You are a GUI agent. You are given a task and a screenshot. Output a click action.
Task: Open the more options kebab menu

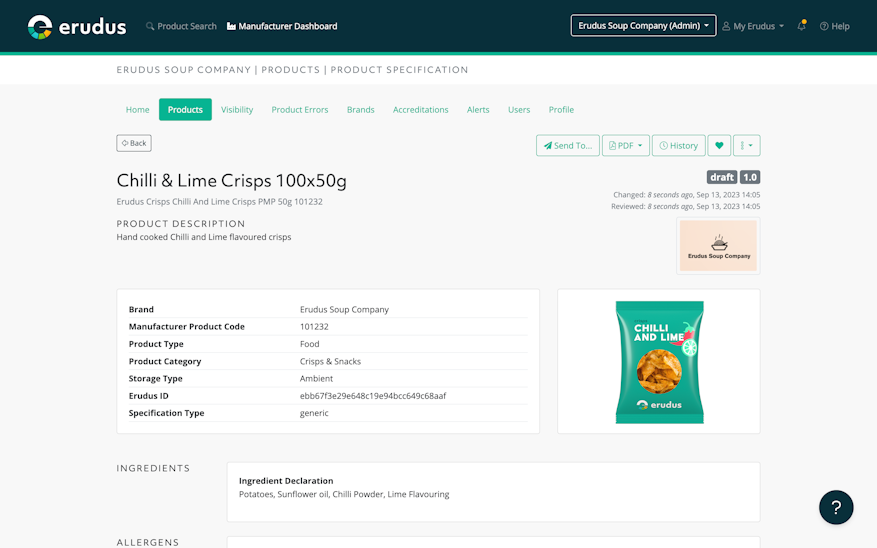point(747,145)
